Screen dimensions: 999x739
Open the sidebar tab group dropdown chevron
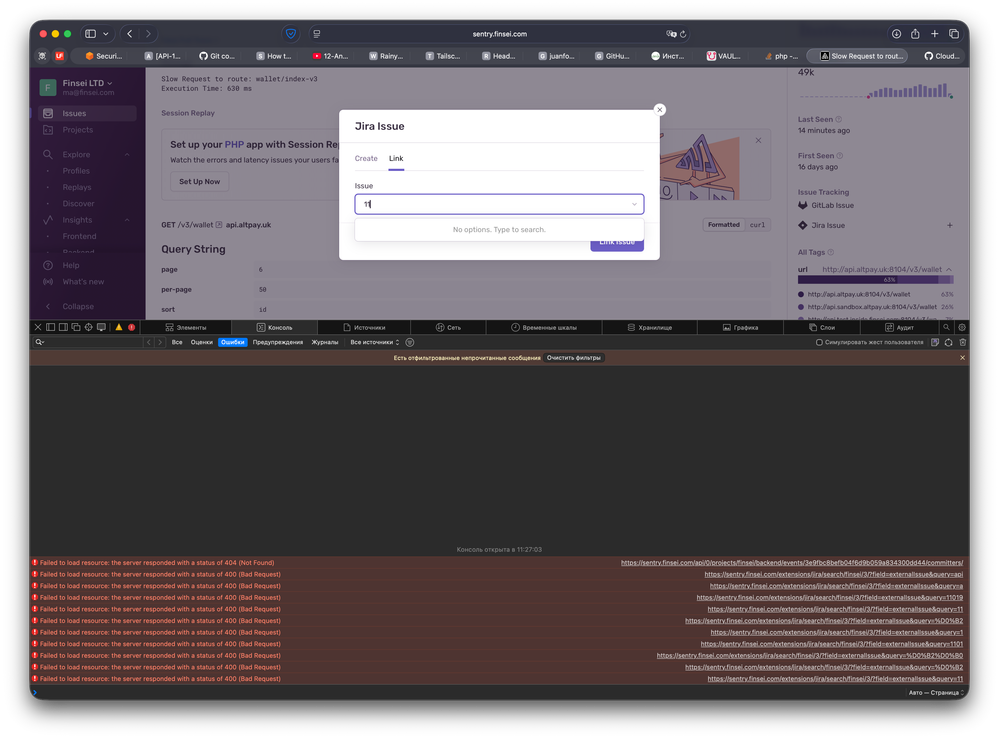point(106,34)
